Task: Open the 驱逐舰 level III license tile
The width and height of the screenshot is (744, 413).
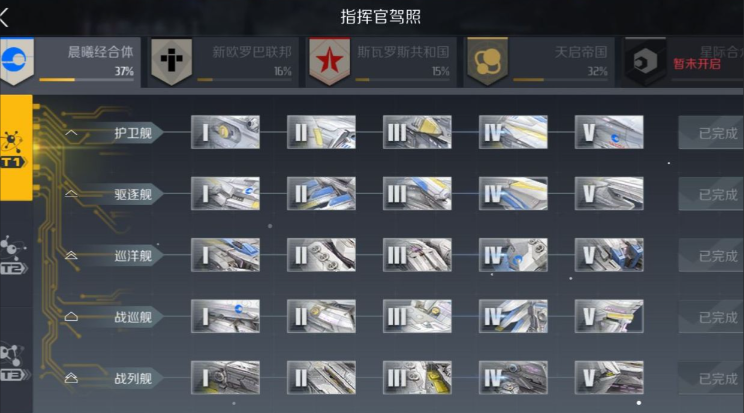Action: point(417,194)
